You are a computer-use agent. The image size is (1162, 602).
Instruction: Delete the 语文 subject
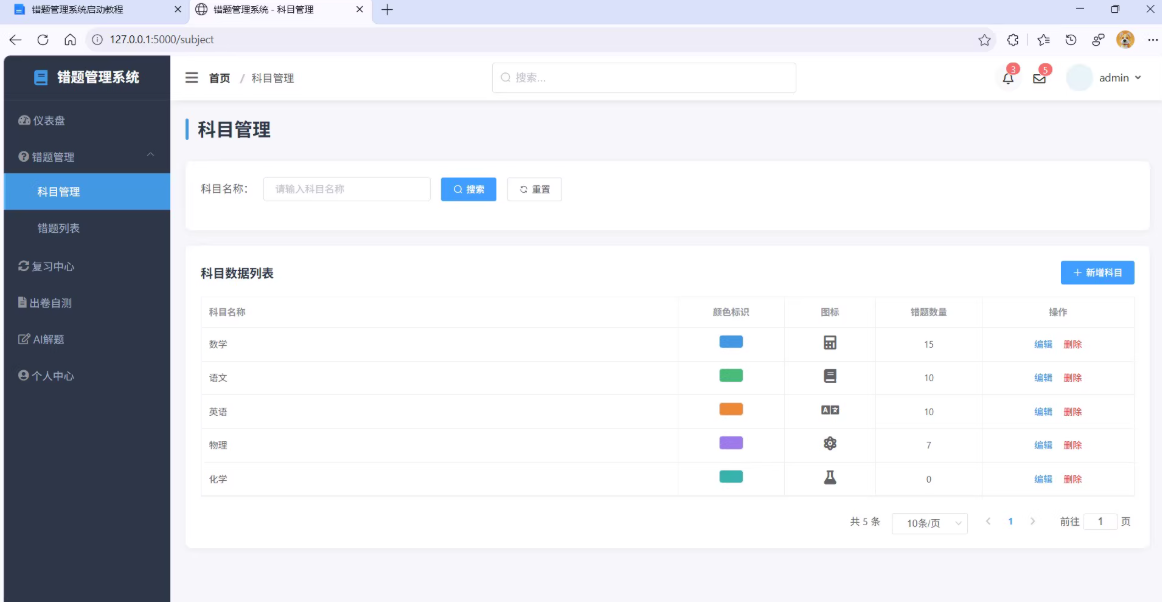click(x=1072, y=377)
